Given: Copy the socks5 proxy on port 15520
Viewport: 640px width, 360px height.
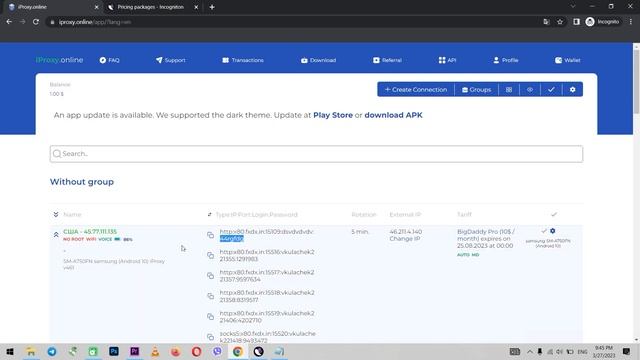Looking at the screenshot, I should (x=211, y=337).
